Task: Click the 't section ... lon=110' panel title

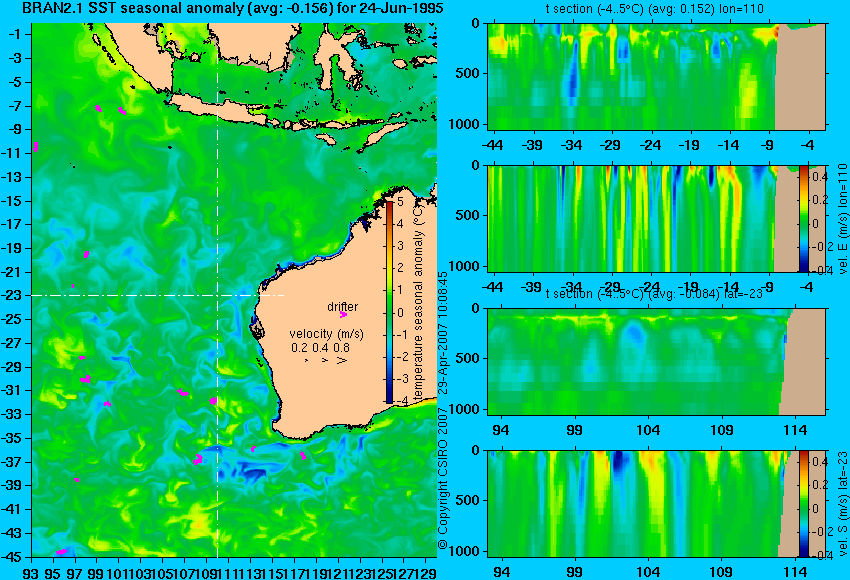Action: point(654,9)
